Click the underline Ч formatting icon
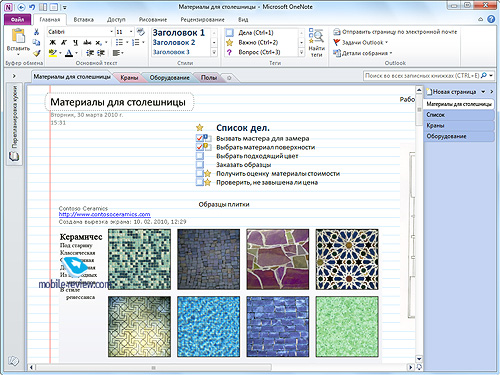 (75, 42)
